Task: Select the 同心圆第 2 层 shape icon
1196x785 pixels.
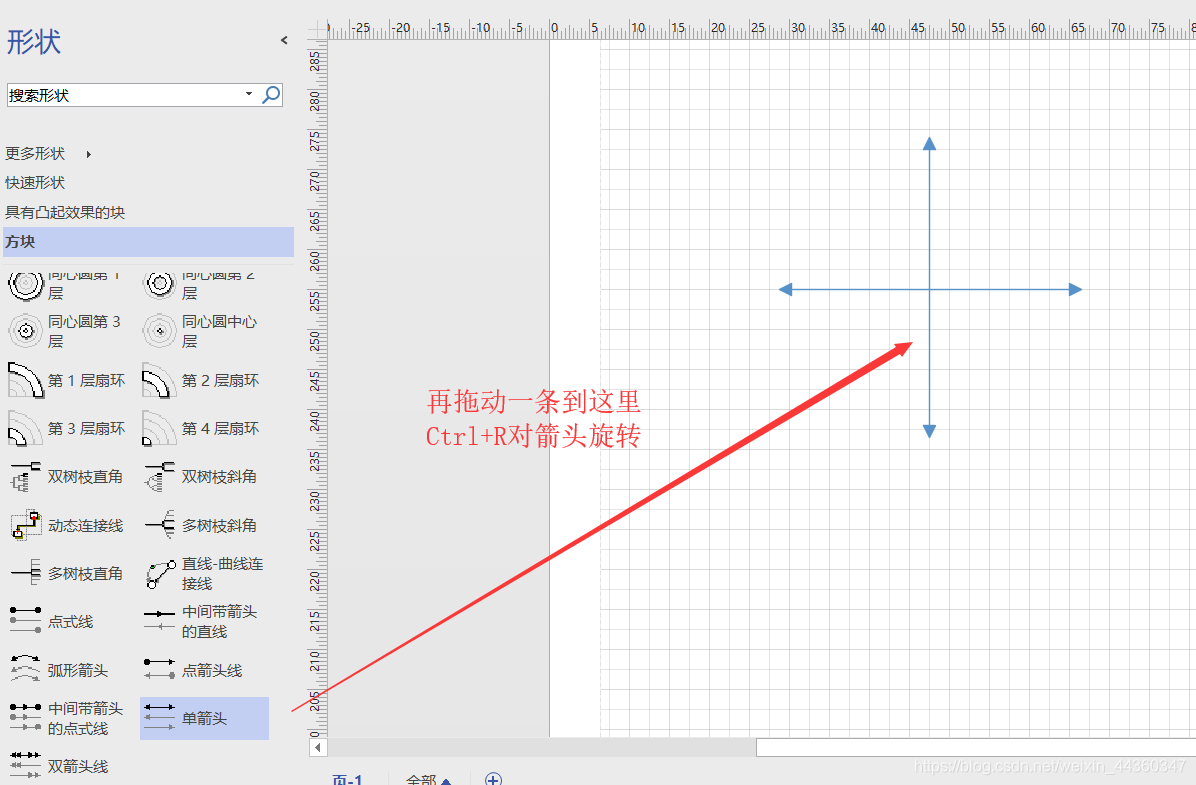Action: click(x=159, y=284)
